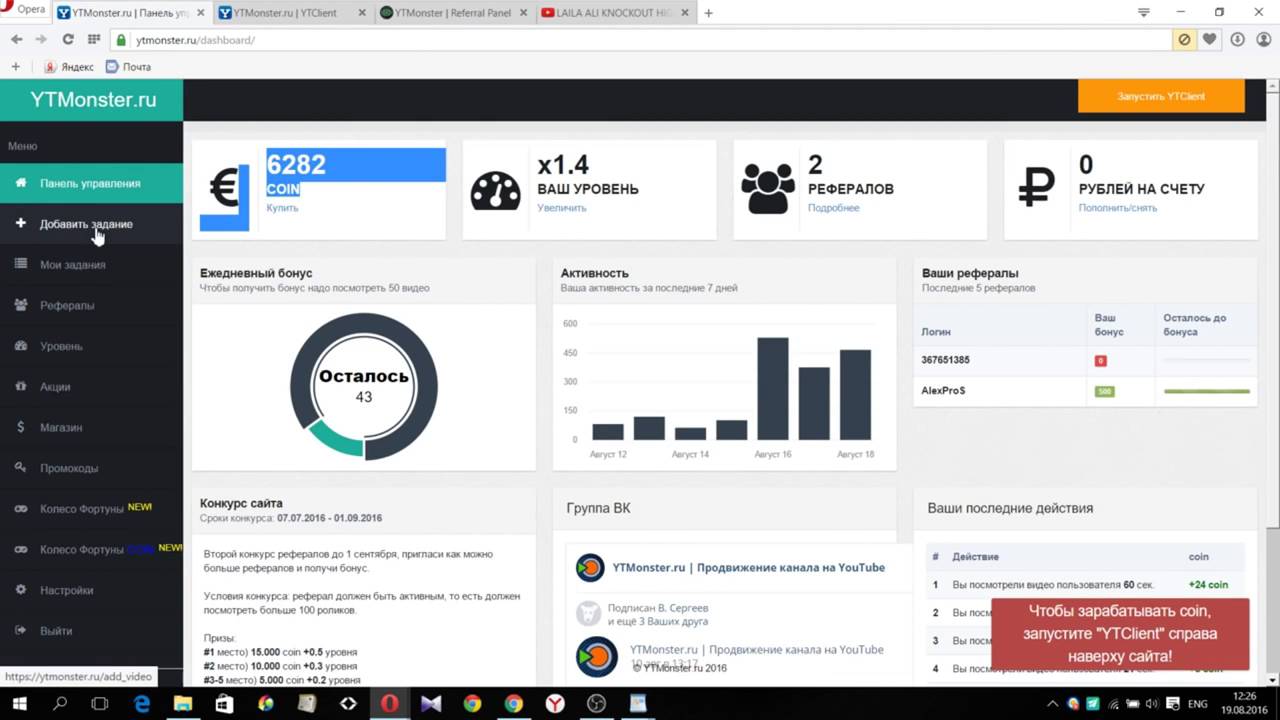Click the speedometer level icon
This screenshot has width=1280, height=720.
tap(495, 190)
